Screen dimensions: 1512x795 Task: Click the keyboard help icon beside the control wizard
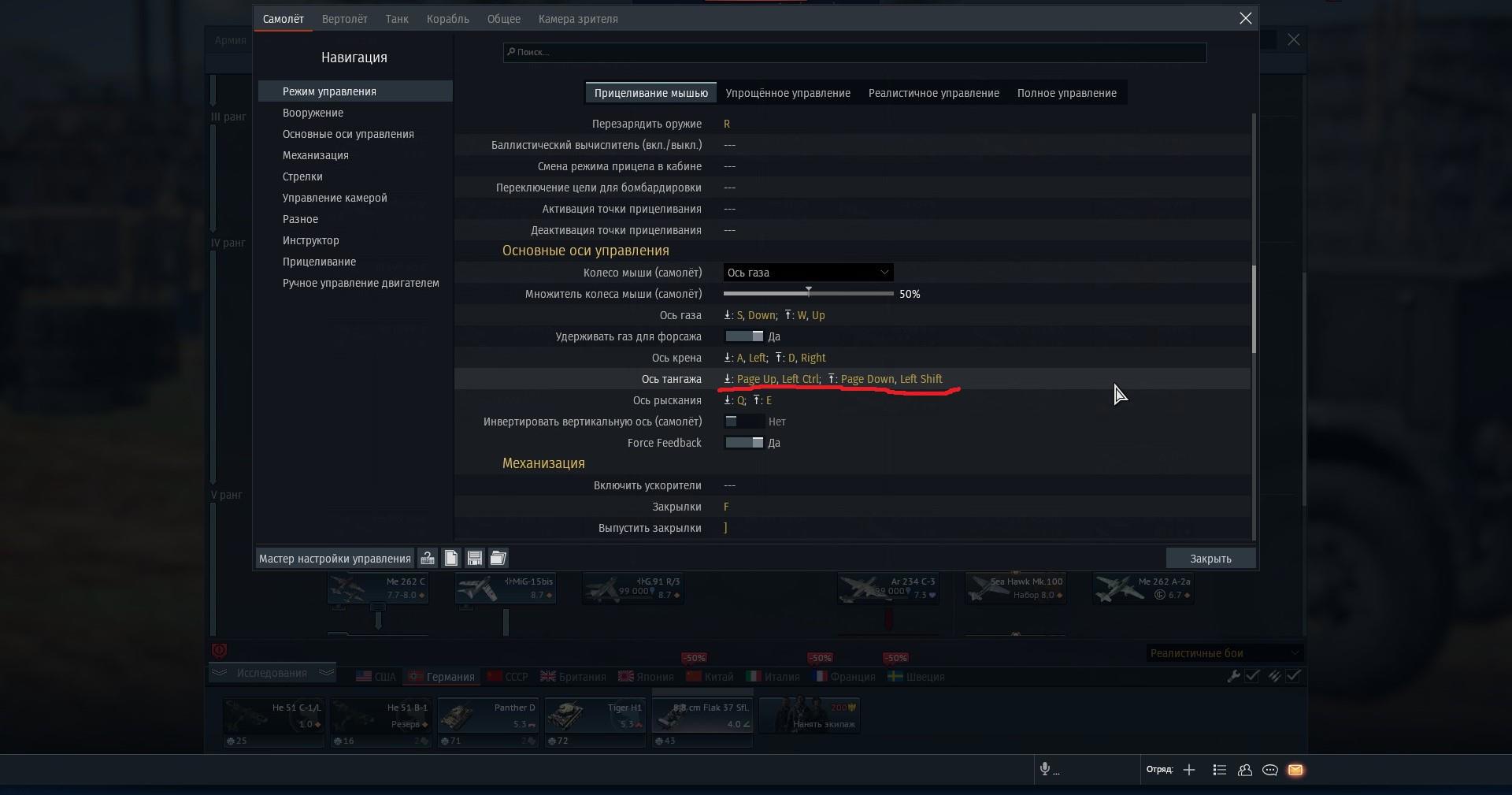click(428, 559)
